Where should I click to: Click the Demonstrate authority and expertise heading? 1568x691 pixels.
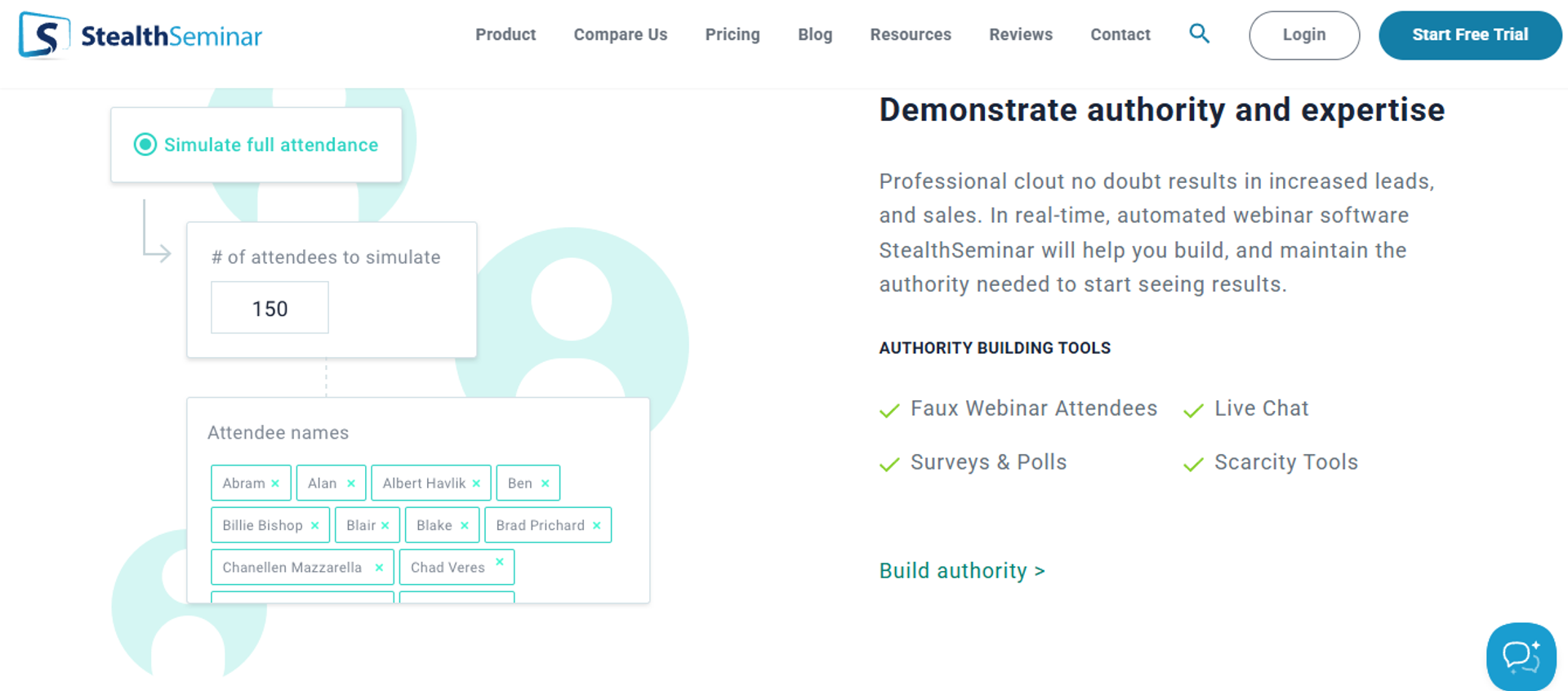click(x=1162, y=109)
